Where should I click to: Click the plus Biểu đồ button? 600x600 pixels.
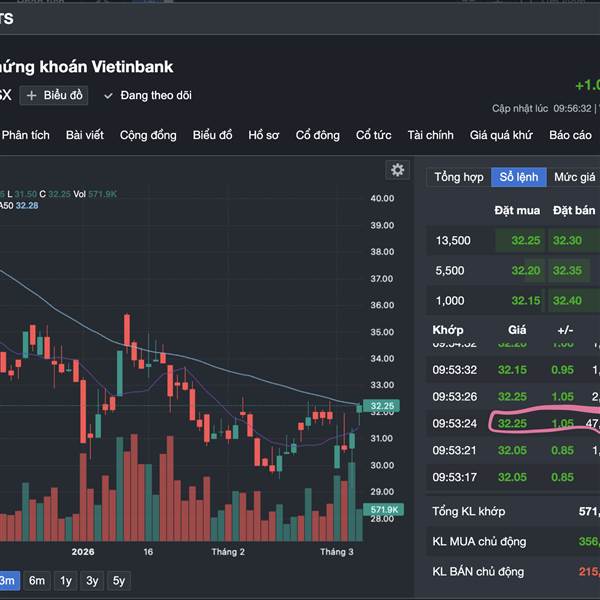pyautogui.click(x=55, y=95)
